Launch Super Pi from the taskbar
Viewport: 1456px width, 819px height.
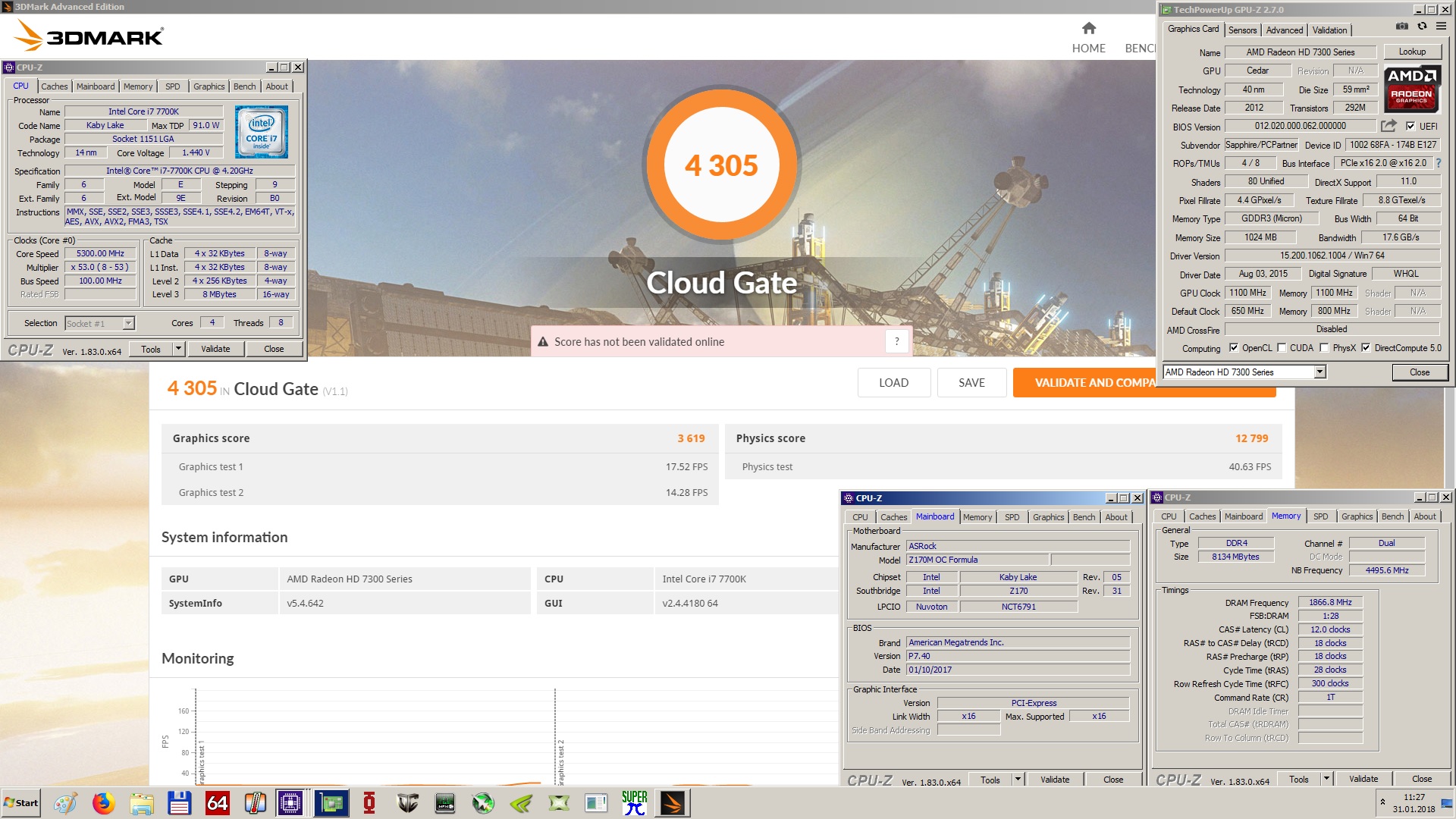pyautogui.click(x=634, y=803)
